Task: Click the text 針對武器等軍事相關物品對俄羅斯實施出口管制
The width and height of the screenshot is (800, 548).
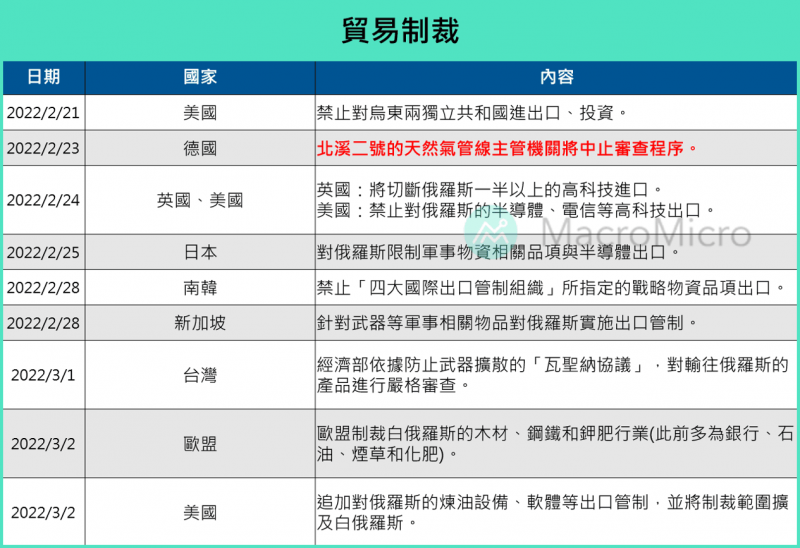Action: coord(507,323)
